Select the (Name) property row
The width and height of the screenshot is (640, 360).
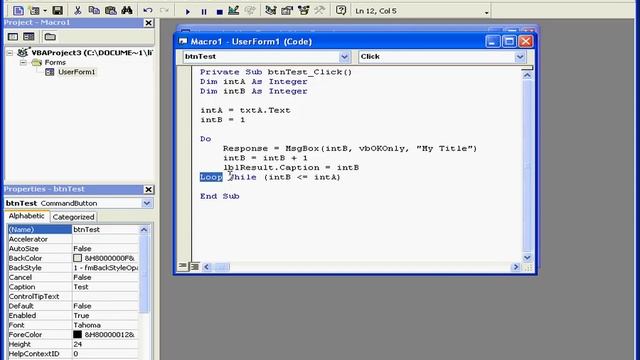73,229
